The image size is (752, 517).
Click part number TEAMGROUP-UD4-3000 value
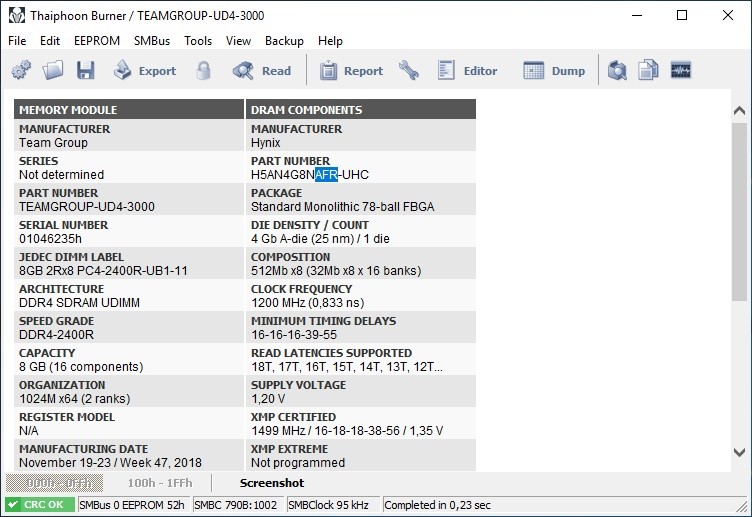point(87,207)
